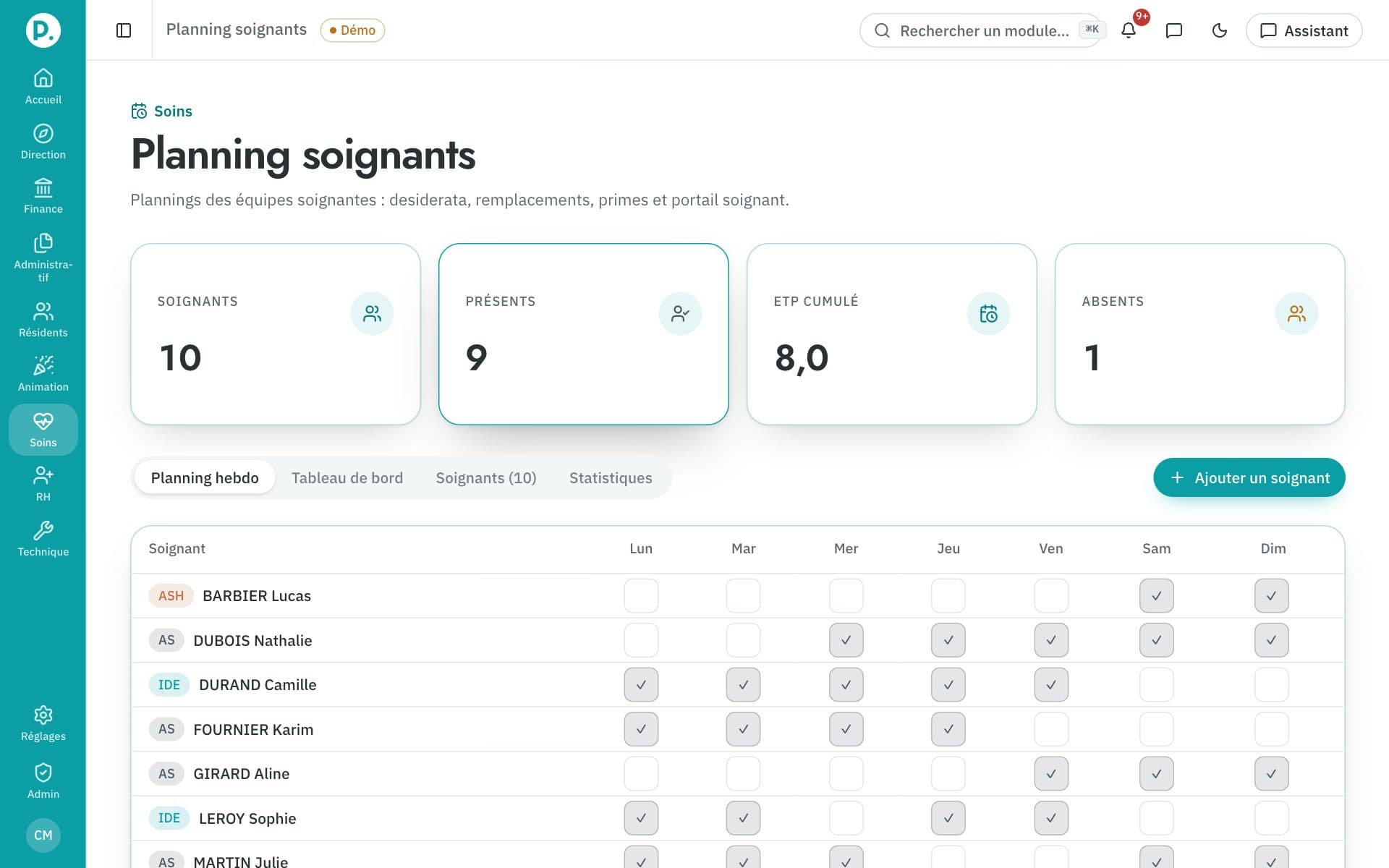
Task: Open the Finance section
Action: coord(43,197)
